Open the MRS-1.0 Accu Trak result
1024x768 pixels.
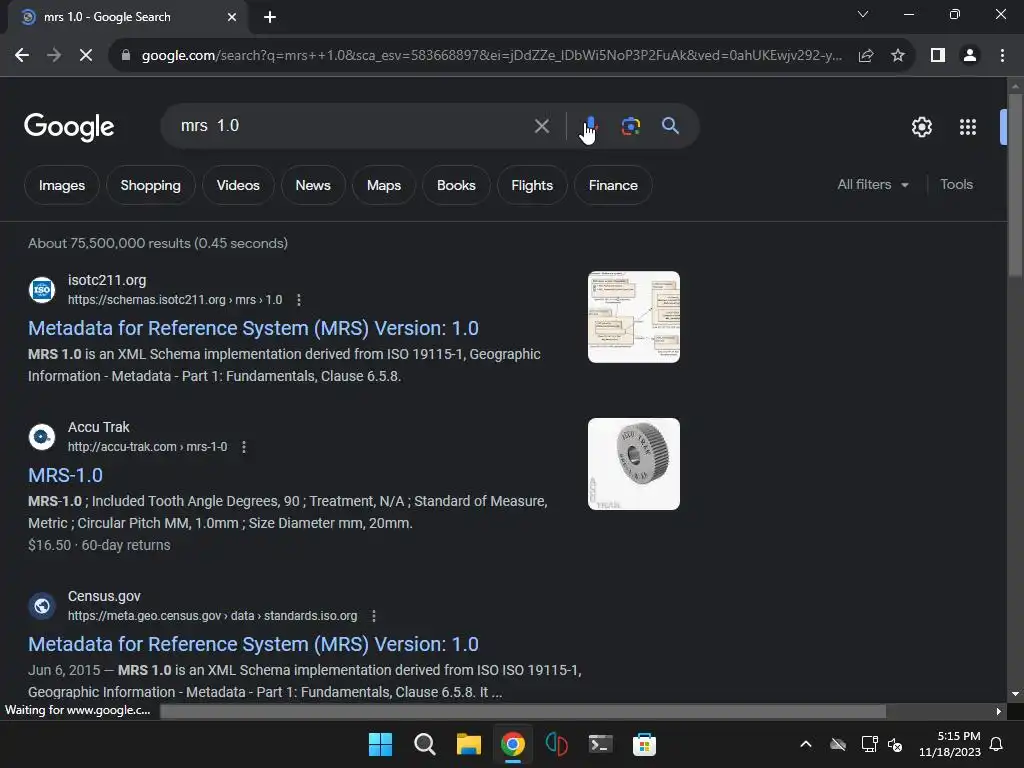[65, 475]
